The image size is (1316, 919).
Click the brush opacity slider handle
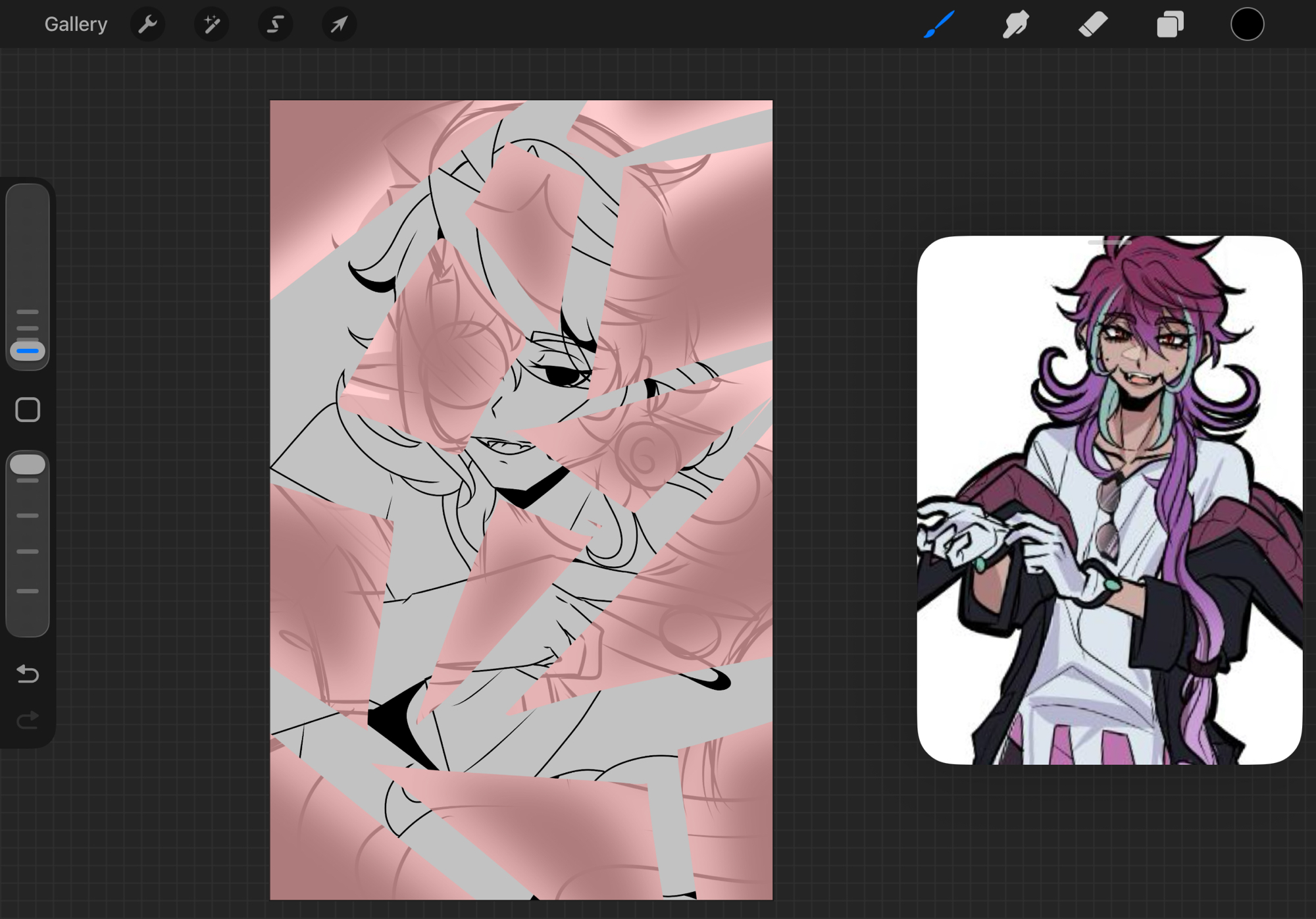click(28, 465)
